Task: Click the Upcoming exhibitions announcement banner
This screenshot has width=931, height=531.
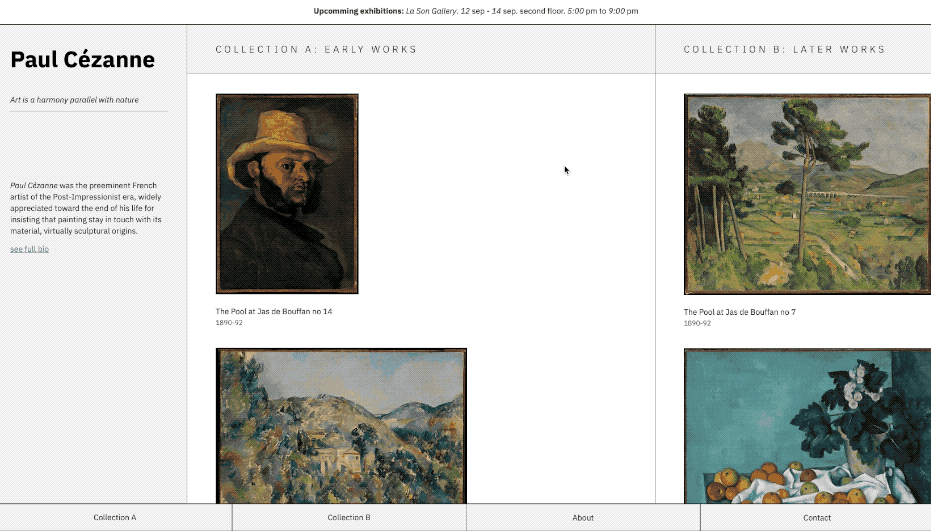Action: [x=476, y=11]
